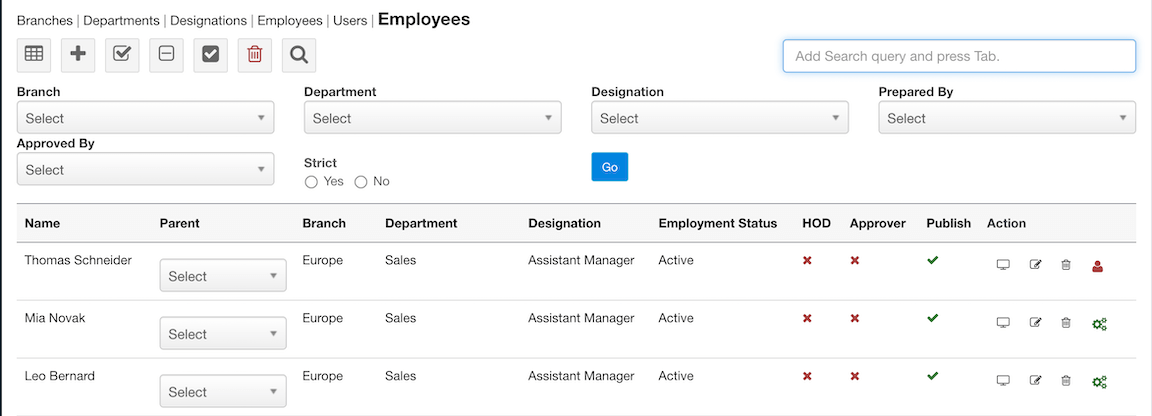Expand the Designation filter dropdown
Viewport: 1152px width, 416px height.
pyautogui.click(x=719, y=118)
